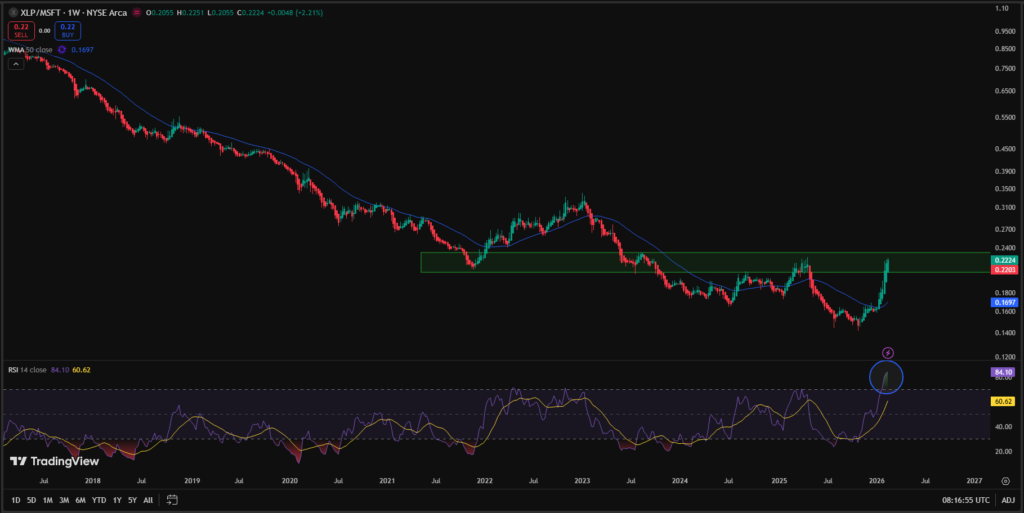Select the 1M time range

[x=48, y=501]
